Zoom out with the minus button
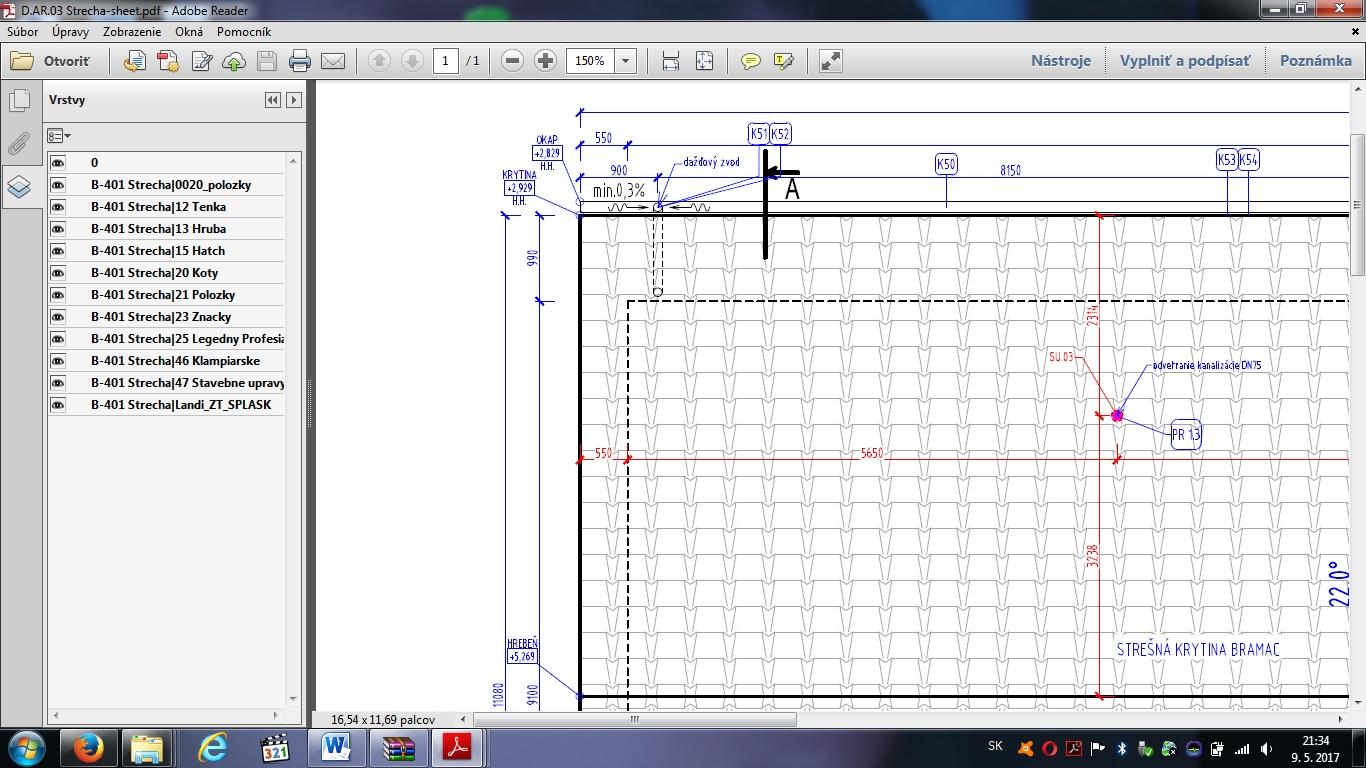Screen dimensions: 1366x768 (x=512, y=61)
